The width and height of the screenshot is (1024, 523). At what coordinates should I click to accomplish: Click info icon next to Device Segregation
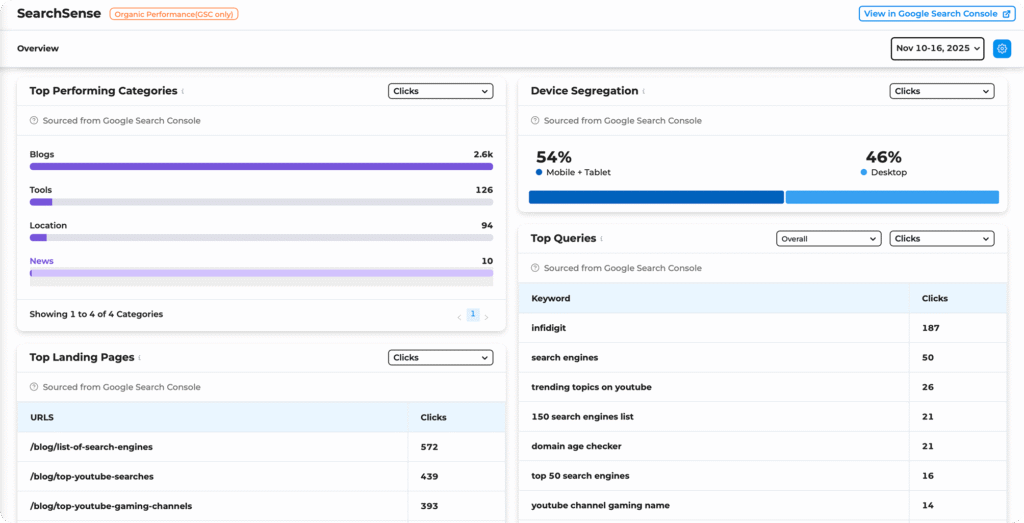click(x=644, y=92)
